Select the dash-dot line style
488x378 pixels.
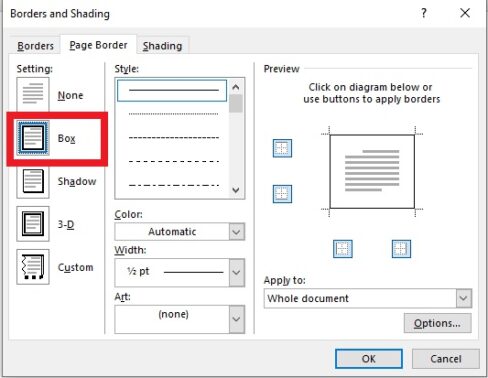click(173, 185)
